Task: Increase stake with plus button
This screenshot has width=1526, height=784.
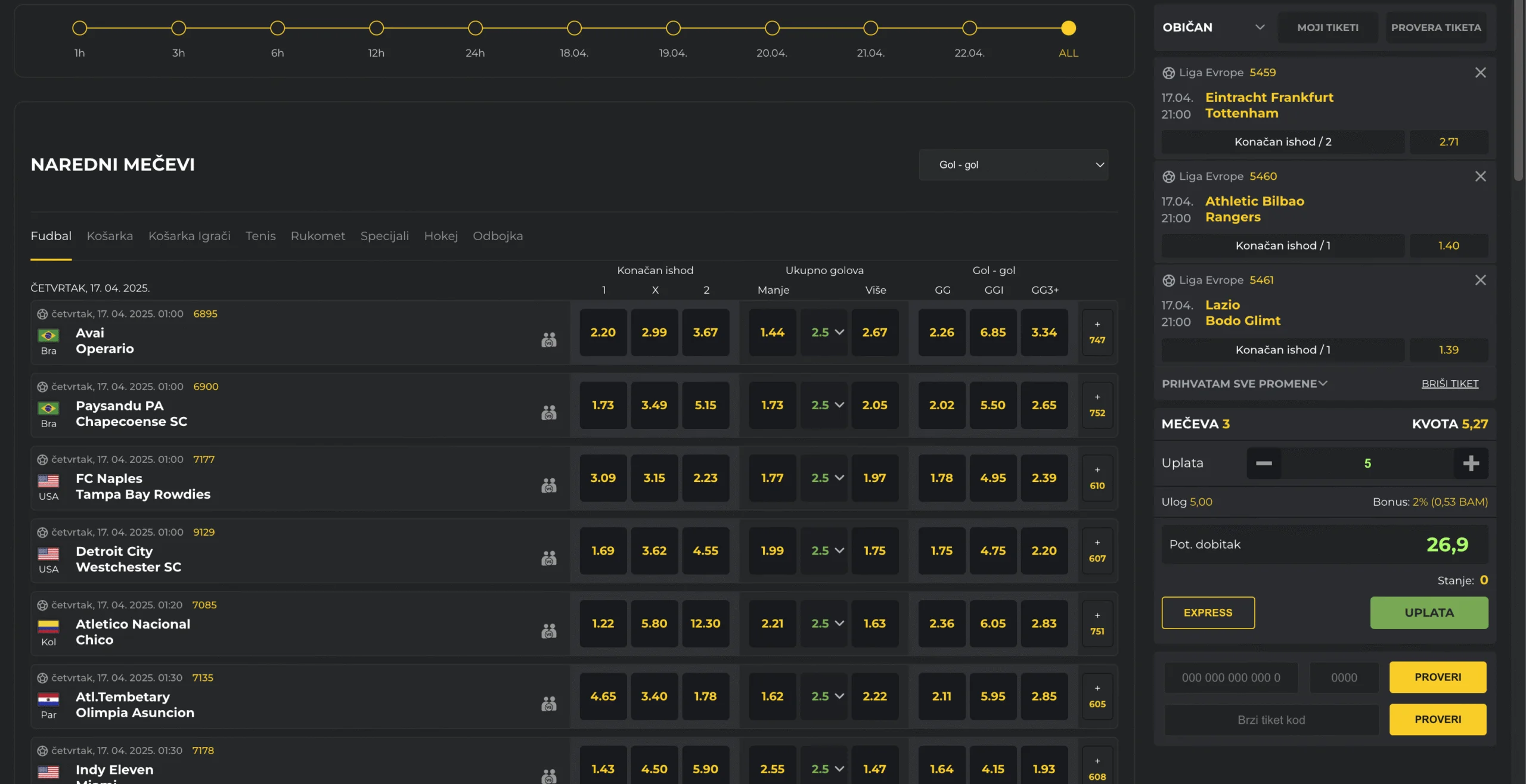Action: coord(1471,463)
